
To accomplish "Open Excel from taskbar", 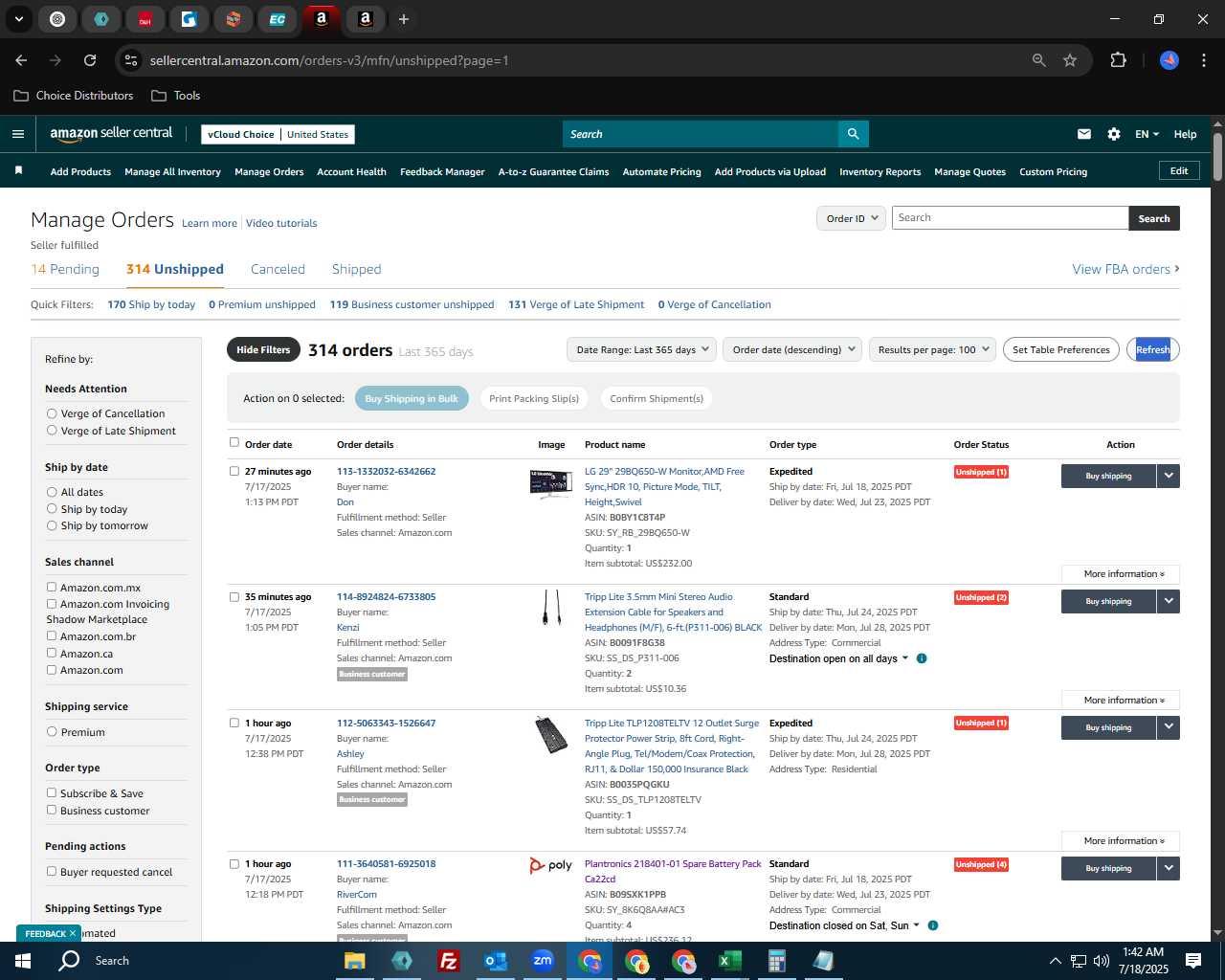I will (x=729, y=961).
